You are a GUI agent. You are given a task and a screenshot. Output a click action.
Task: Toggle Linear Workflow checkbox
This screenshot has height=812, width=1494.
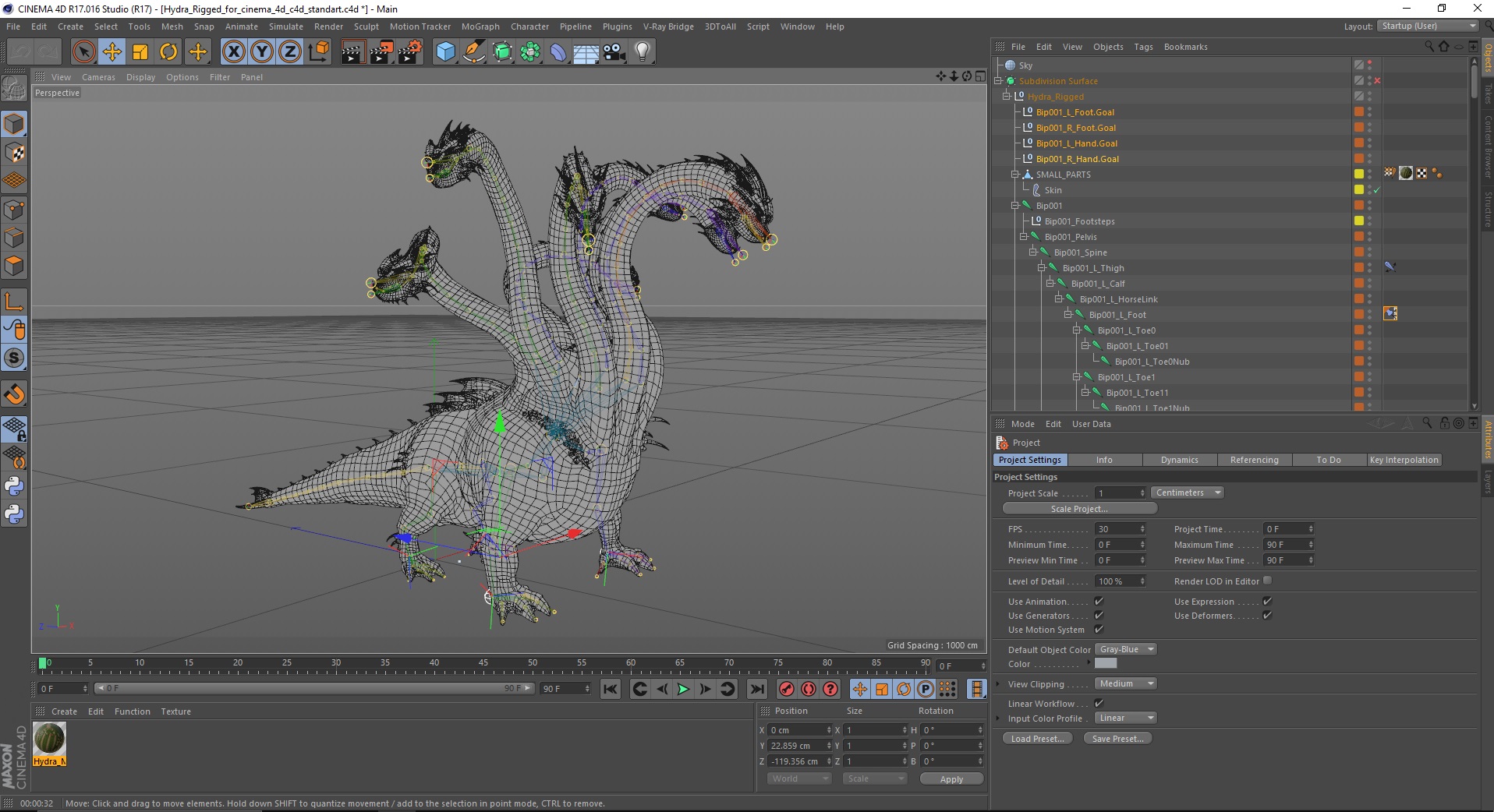click(x=1099, y=703)
